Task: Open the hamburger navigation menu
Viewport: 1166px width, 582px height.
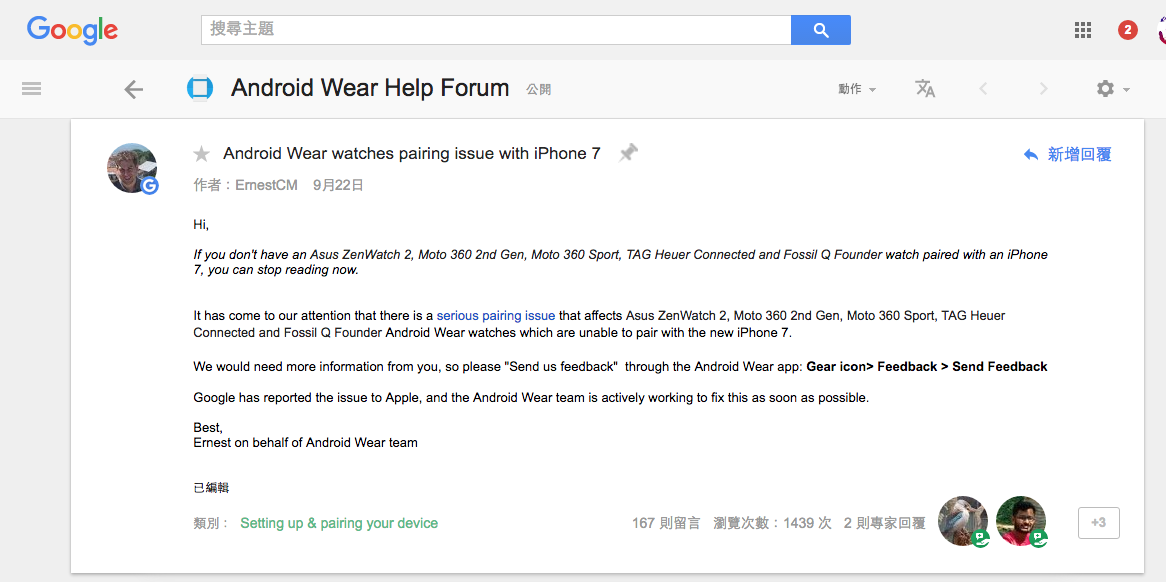Action: coord(31,89)
